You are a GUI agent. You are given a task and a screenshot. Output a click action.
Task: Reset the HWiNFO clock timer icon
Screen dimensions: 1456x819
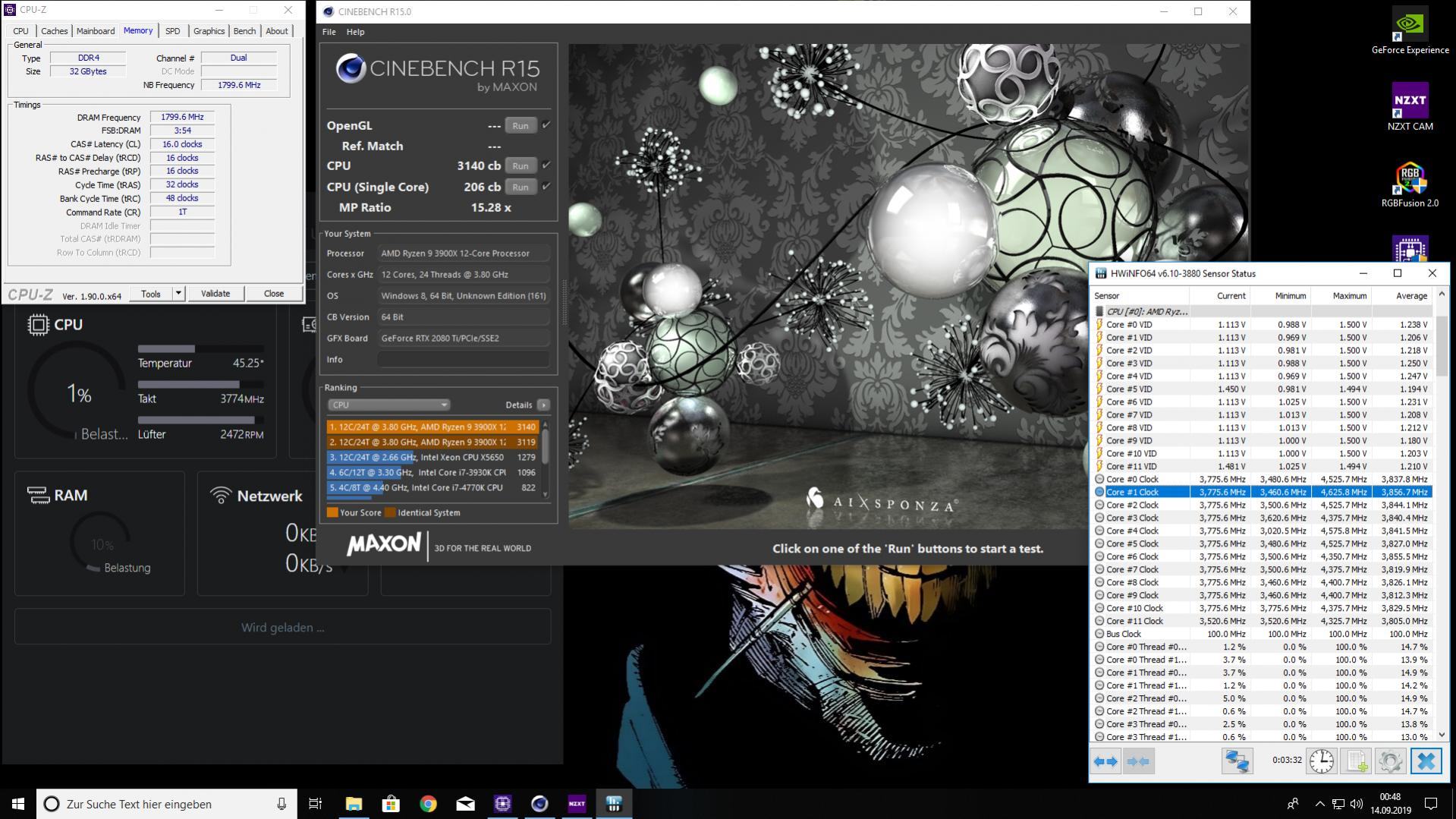(x=1321, y=761)
